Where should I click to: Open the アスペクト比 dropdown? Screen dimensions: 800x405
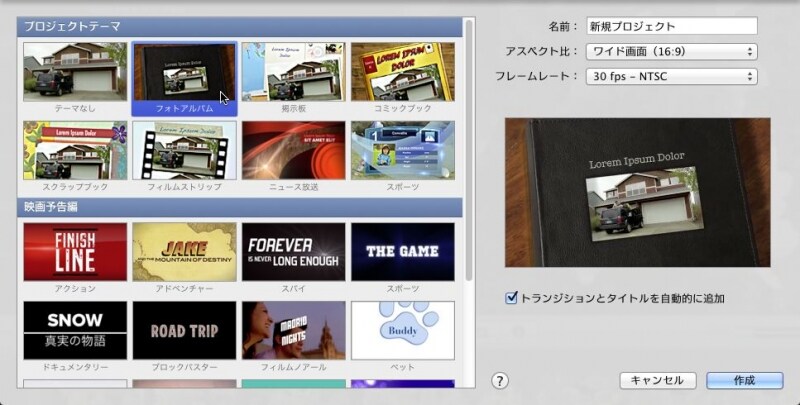click(x=671, y=52)
